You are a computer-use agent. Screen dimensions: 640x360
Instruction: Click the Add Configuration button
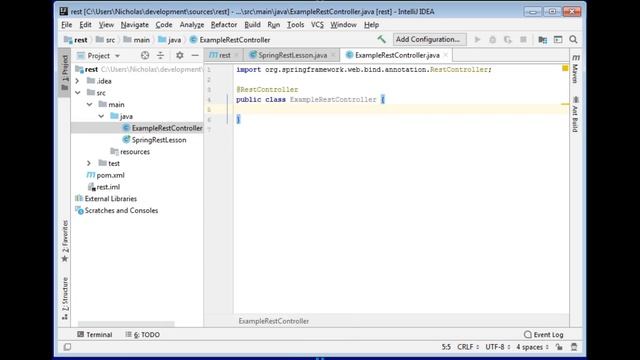click(x=429, y=40)
